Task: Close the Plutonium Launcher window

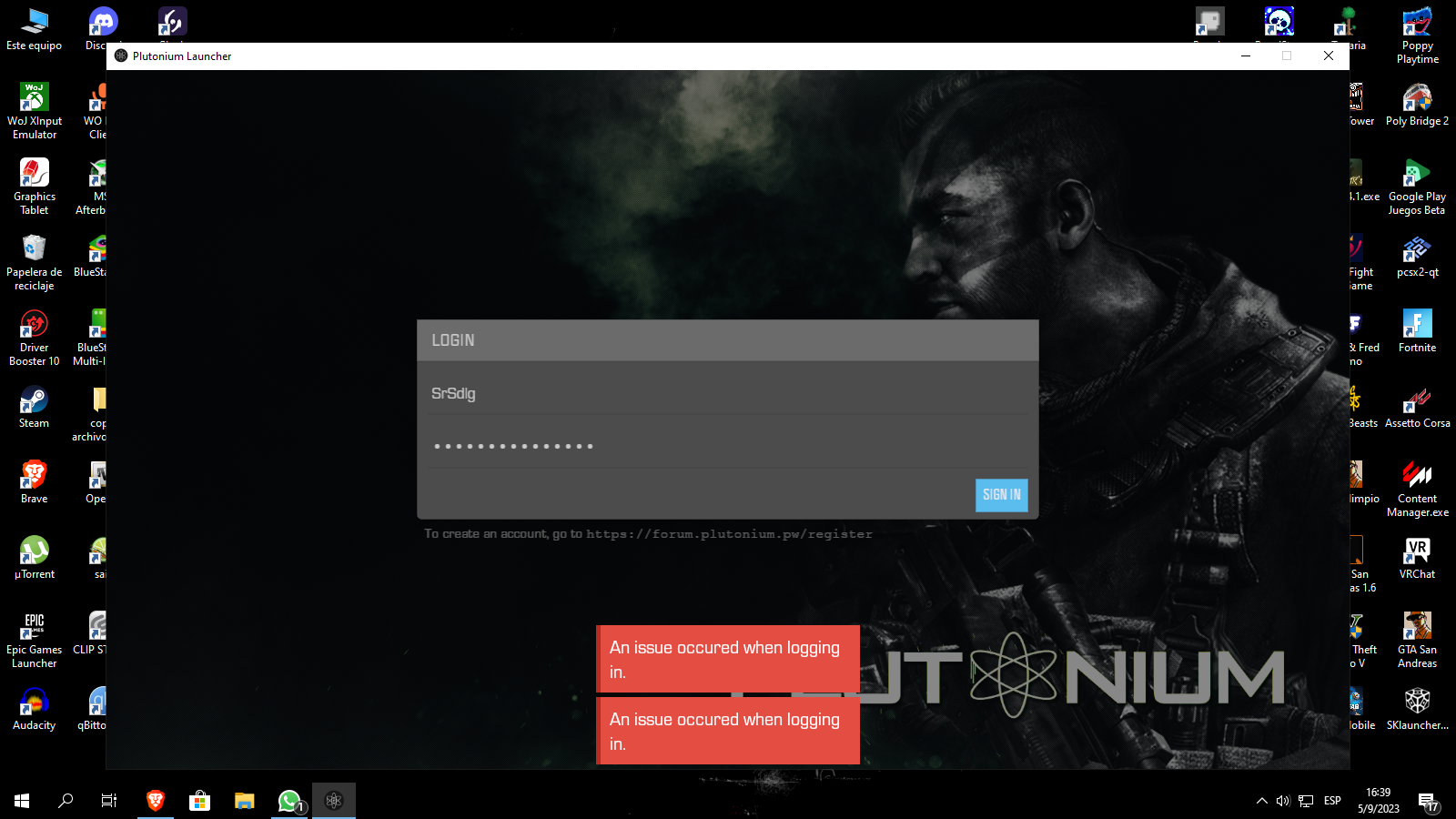Action: point(1329,56)
